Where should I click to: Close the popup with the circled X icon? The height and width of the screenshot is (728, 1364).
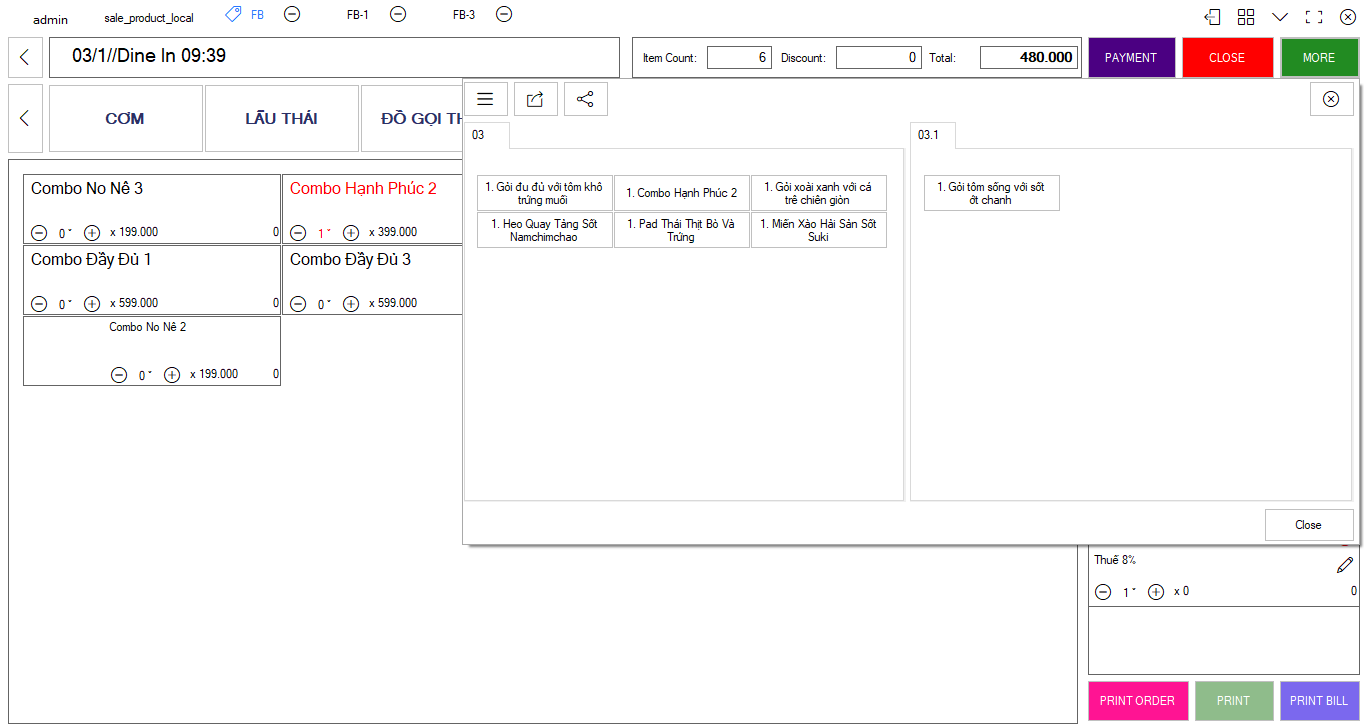click(1331, 99)
